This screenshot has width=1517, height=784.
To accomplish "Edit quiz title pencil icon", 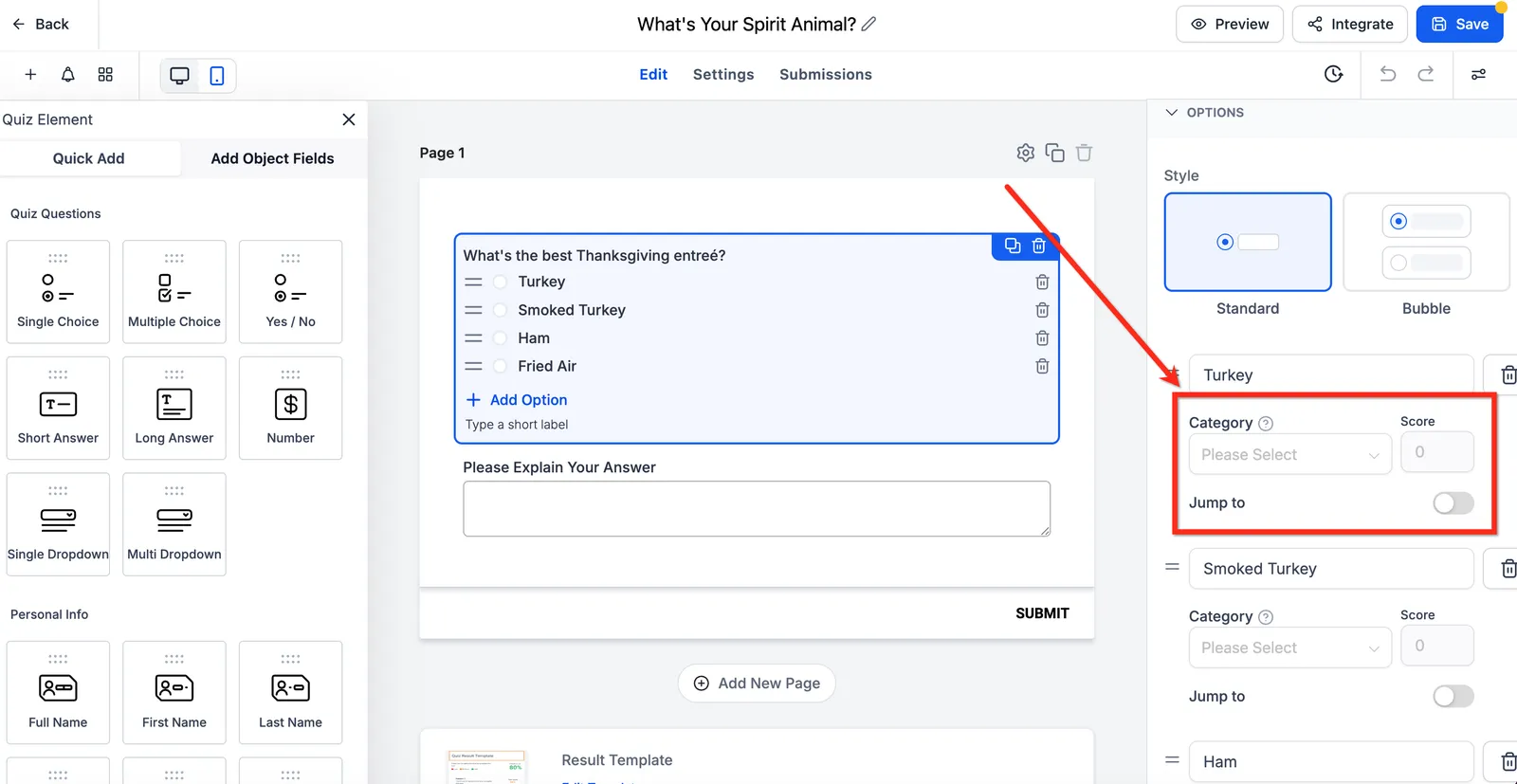I will tap(869, 25).
